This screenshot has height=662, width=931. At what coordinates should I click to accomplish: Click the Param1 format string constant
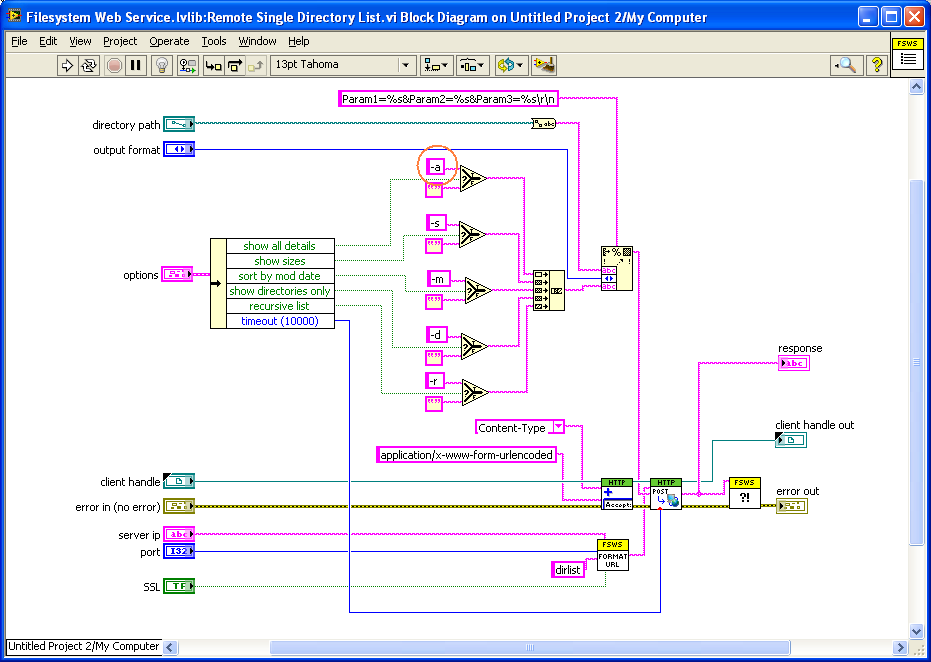(x=448, y=99)
